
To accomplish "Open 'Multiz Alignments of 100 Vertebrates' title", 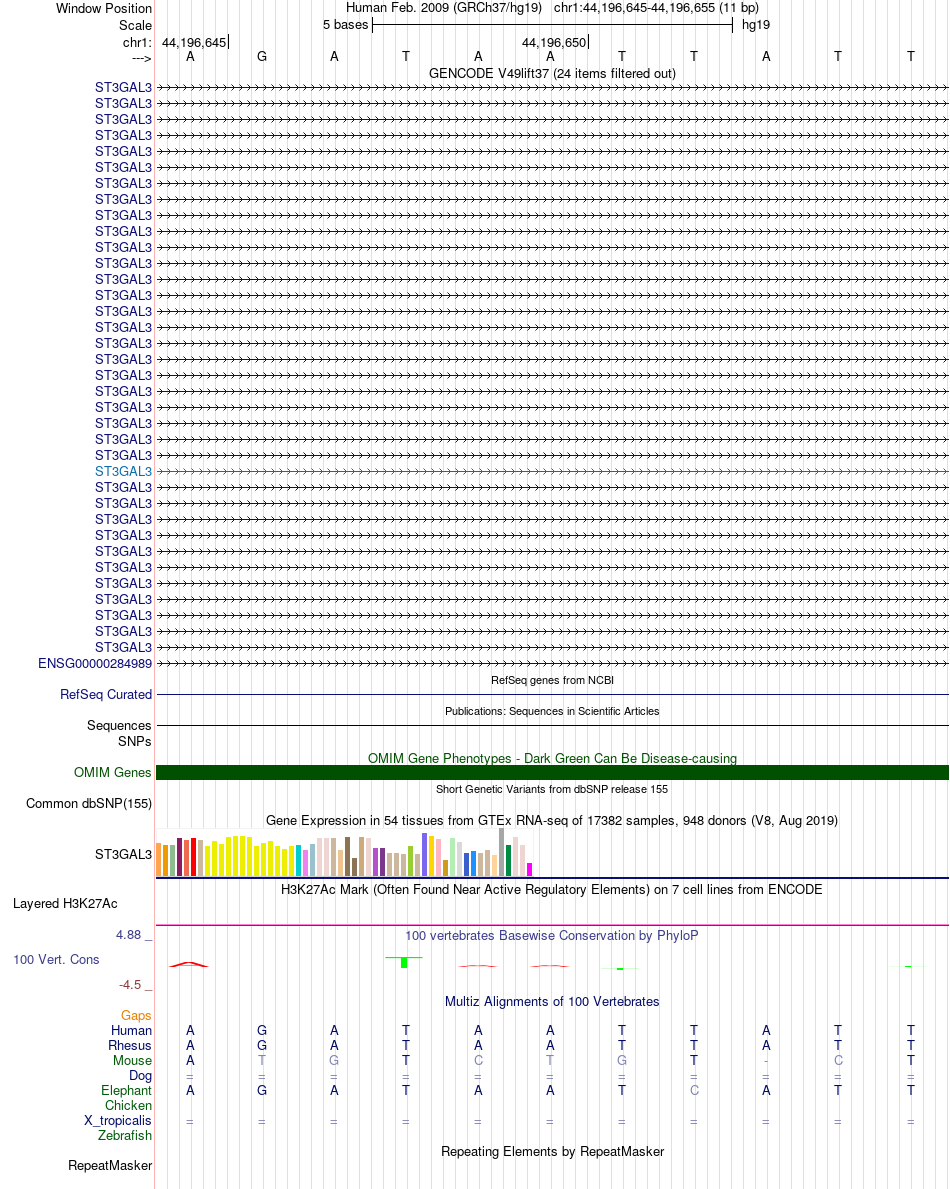I will [x=552, y=1002].
